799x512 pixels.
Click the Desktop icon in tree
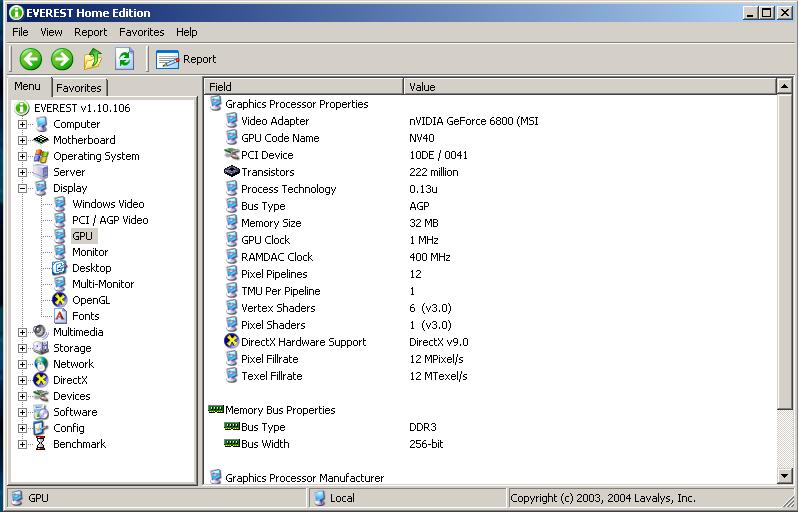pos(60,267)
